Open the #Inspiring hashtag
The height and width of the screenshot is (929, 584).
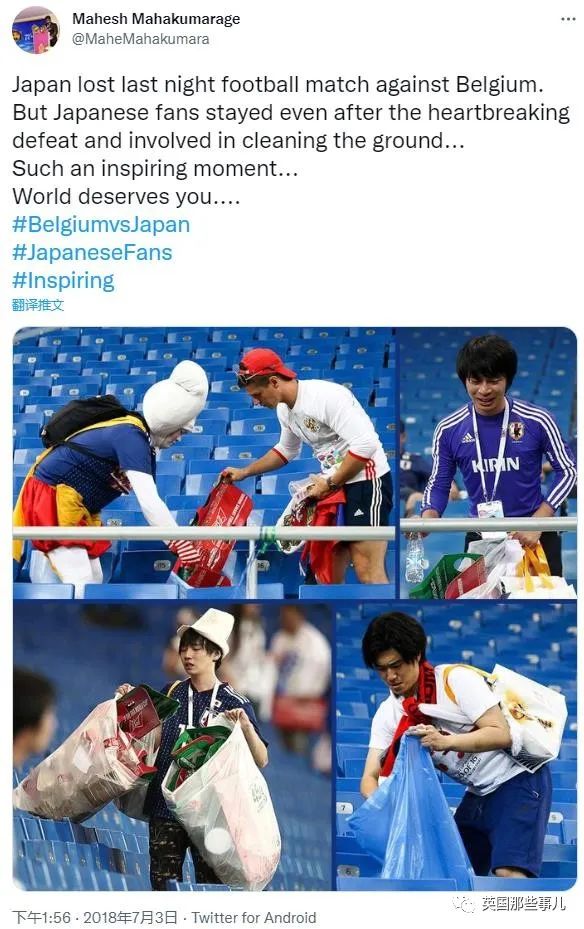click(63, 280)
